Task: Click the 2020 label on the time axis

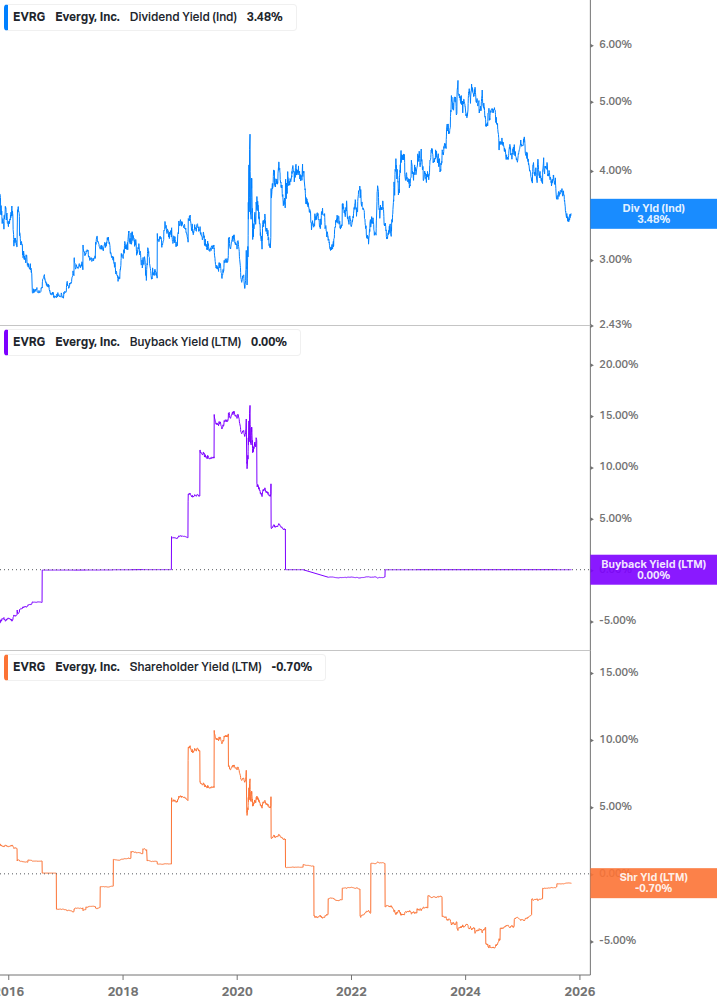Action: coord(237,992)
